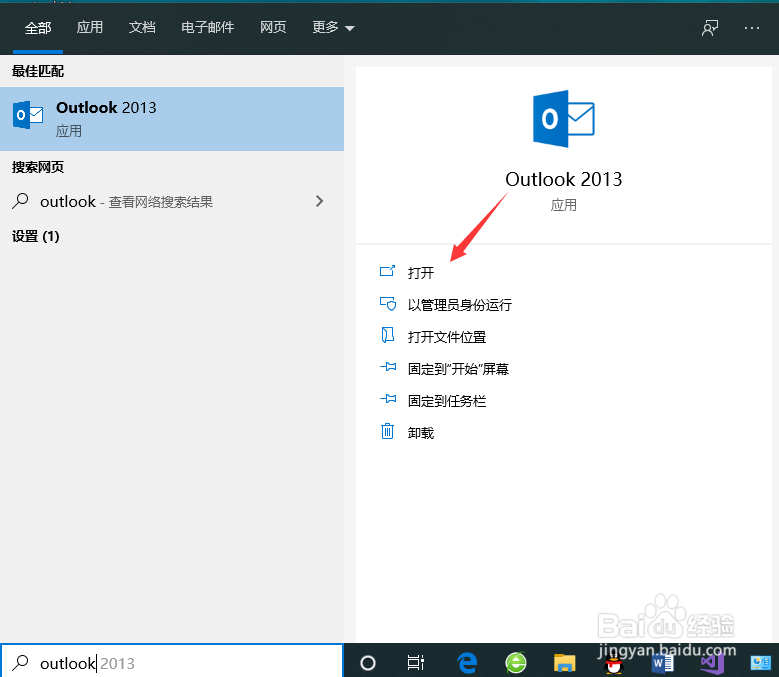Open File Explorer from taskbar

[564, 663]
